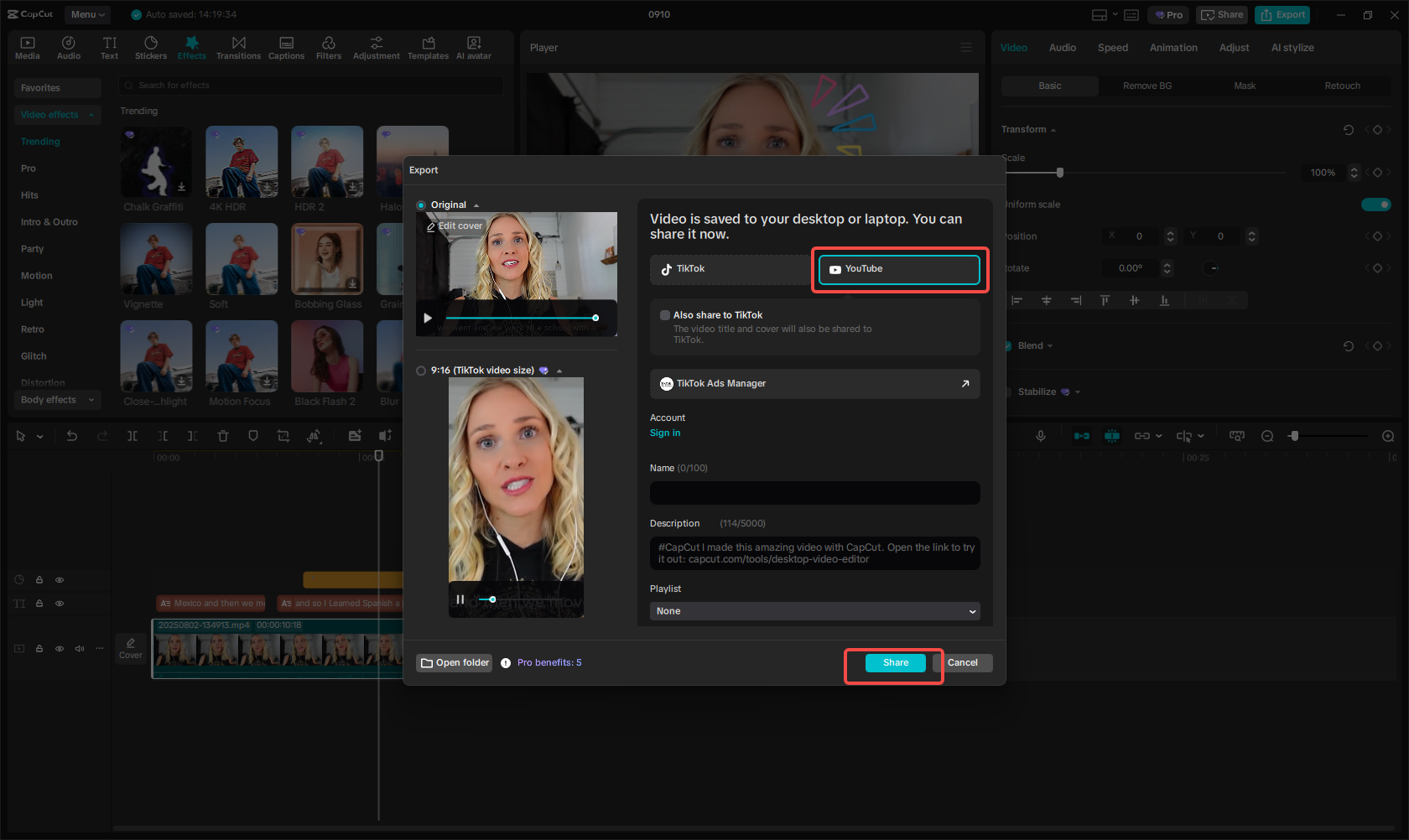Image resolution: width=1409 pixels, height=840 pixels.
Task: Check the Also share to TikTok option
Action: 664,314
